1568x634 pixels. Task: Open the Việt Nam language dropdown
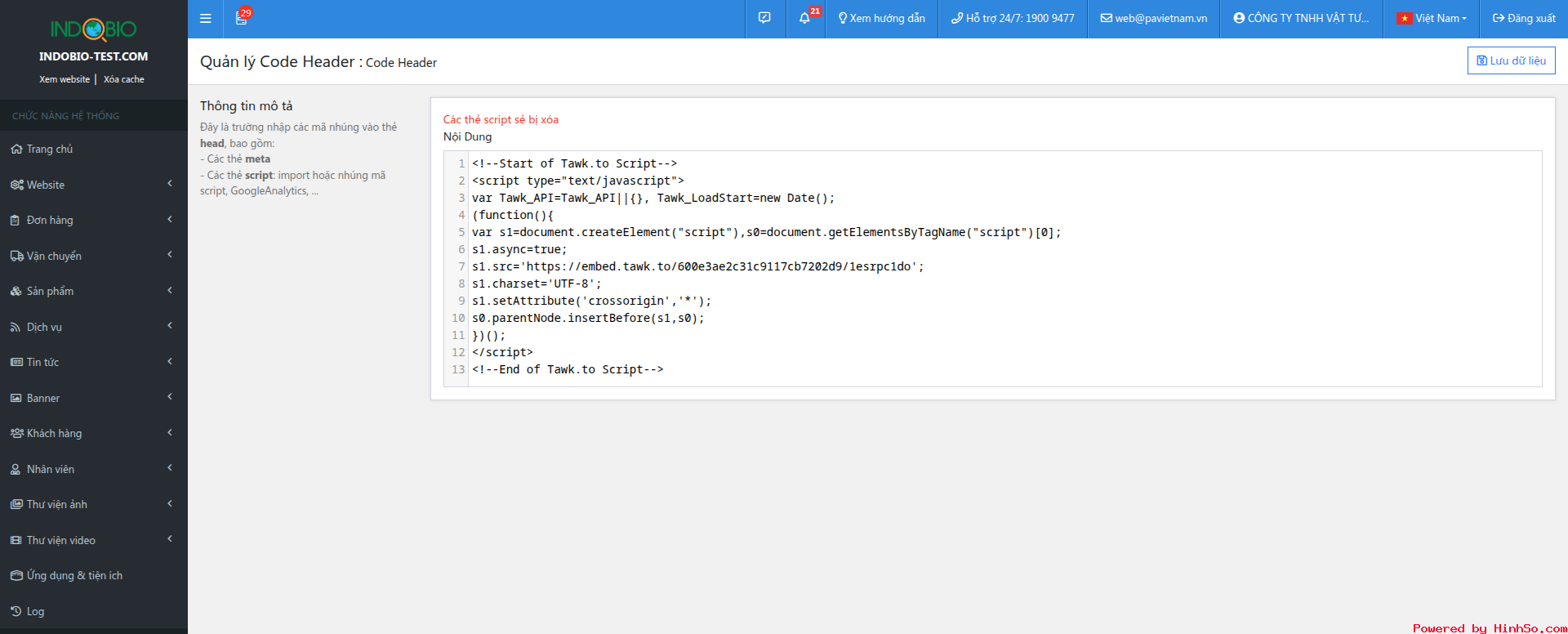(x=1432, y=19)
